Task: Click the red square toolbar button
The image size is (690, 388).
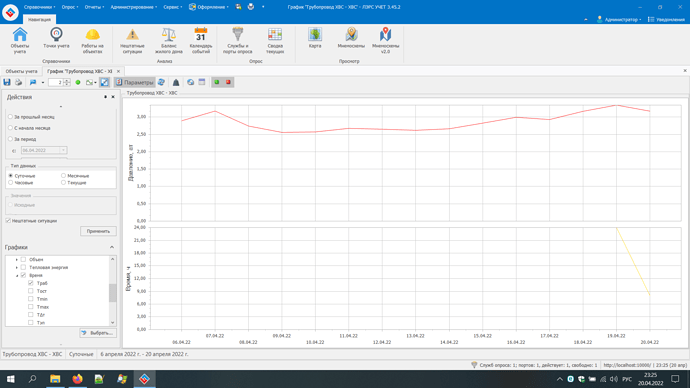Action: click(228, 82)
